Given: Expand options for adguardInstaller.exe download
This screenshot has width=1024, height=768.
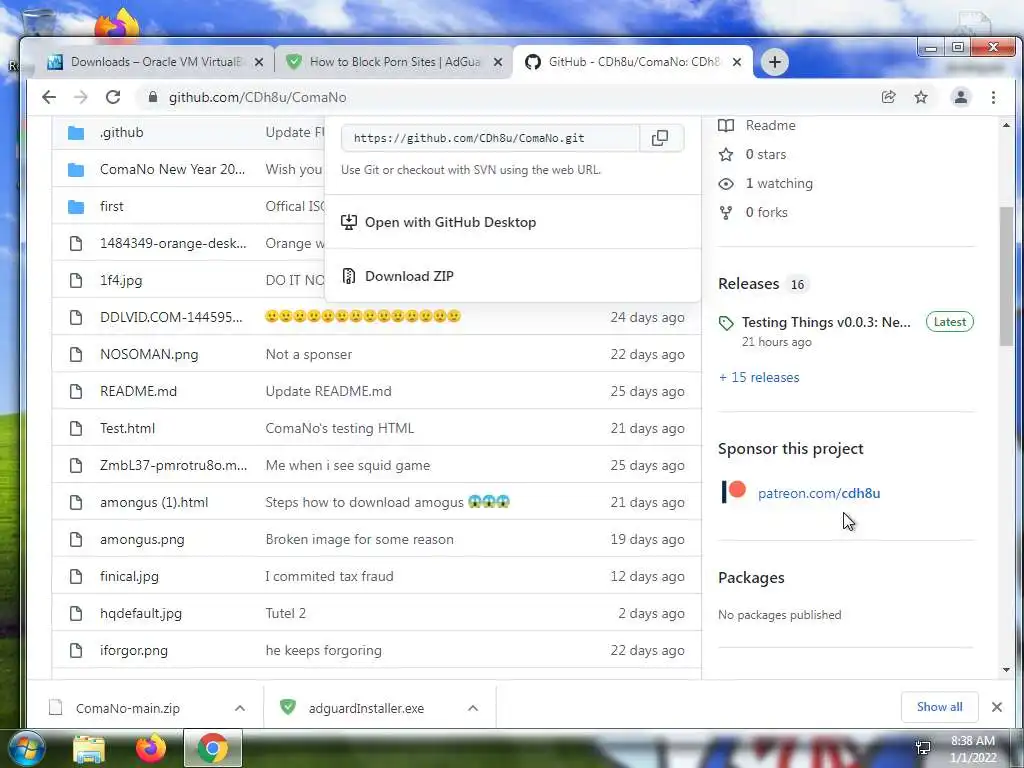Looking at the screenshot, I should point(473,708).
